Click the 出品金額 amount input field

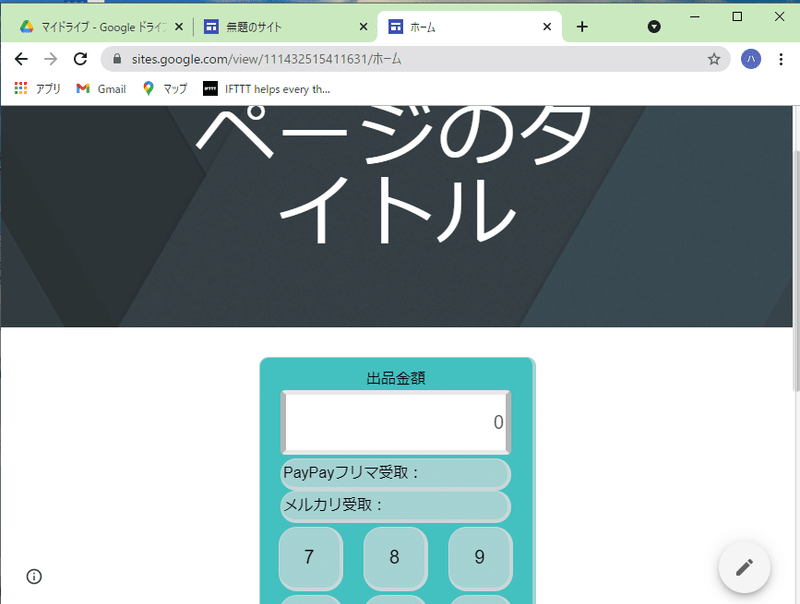pyautogui.click(x=395, y=423)
